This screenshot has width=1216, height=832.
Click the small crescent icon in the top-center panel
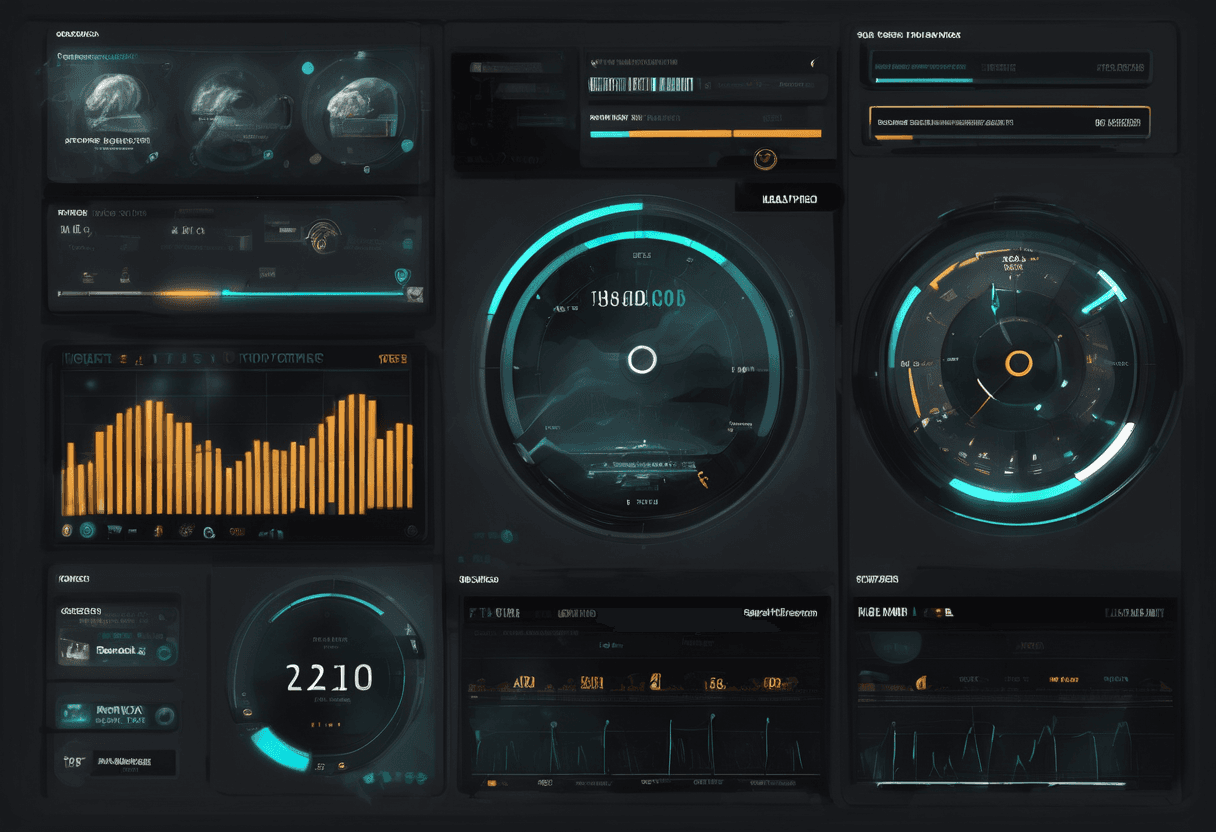(x=812, y=64)
